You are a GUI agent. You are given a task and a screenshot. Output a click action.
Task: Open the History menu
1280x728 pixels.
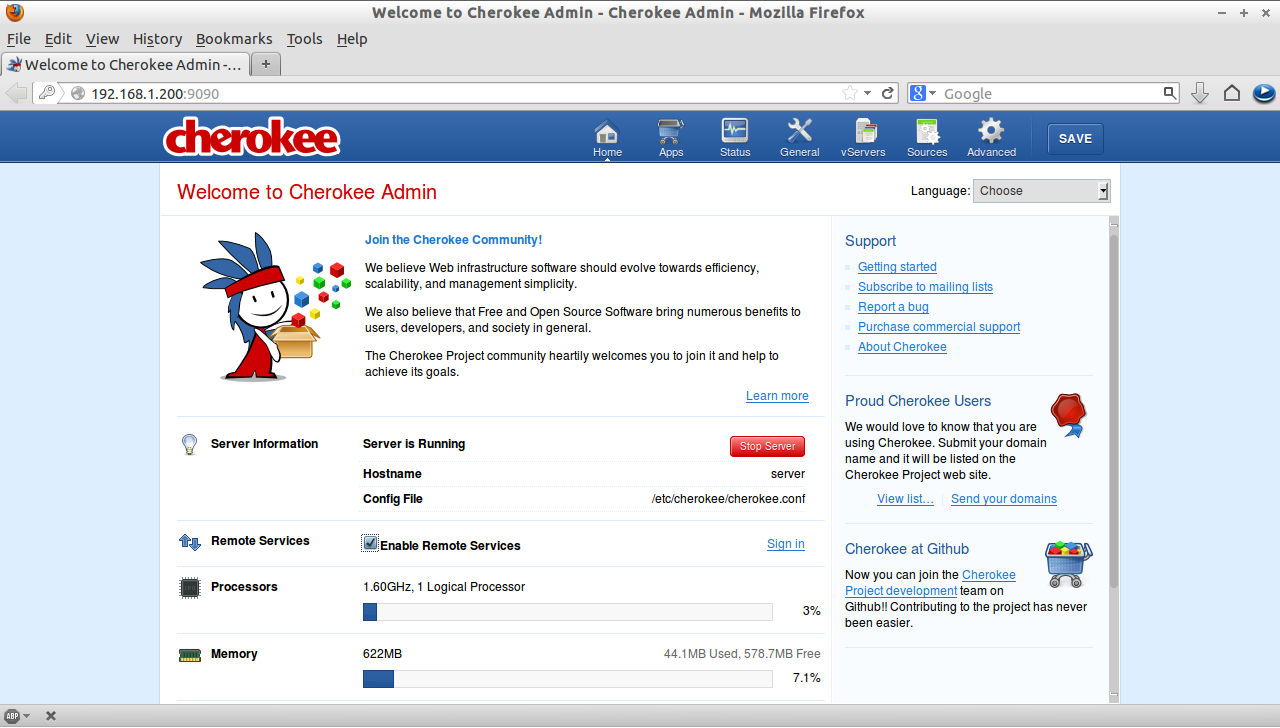[157, 39]
